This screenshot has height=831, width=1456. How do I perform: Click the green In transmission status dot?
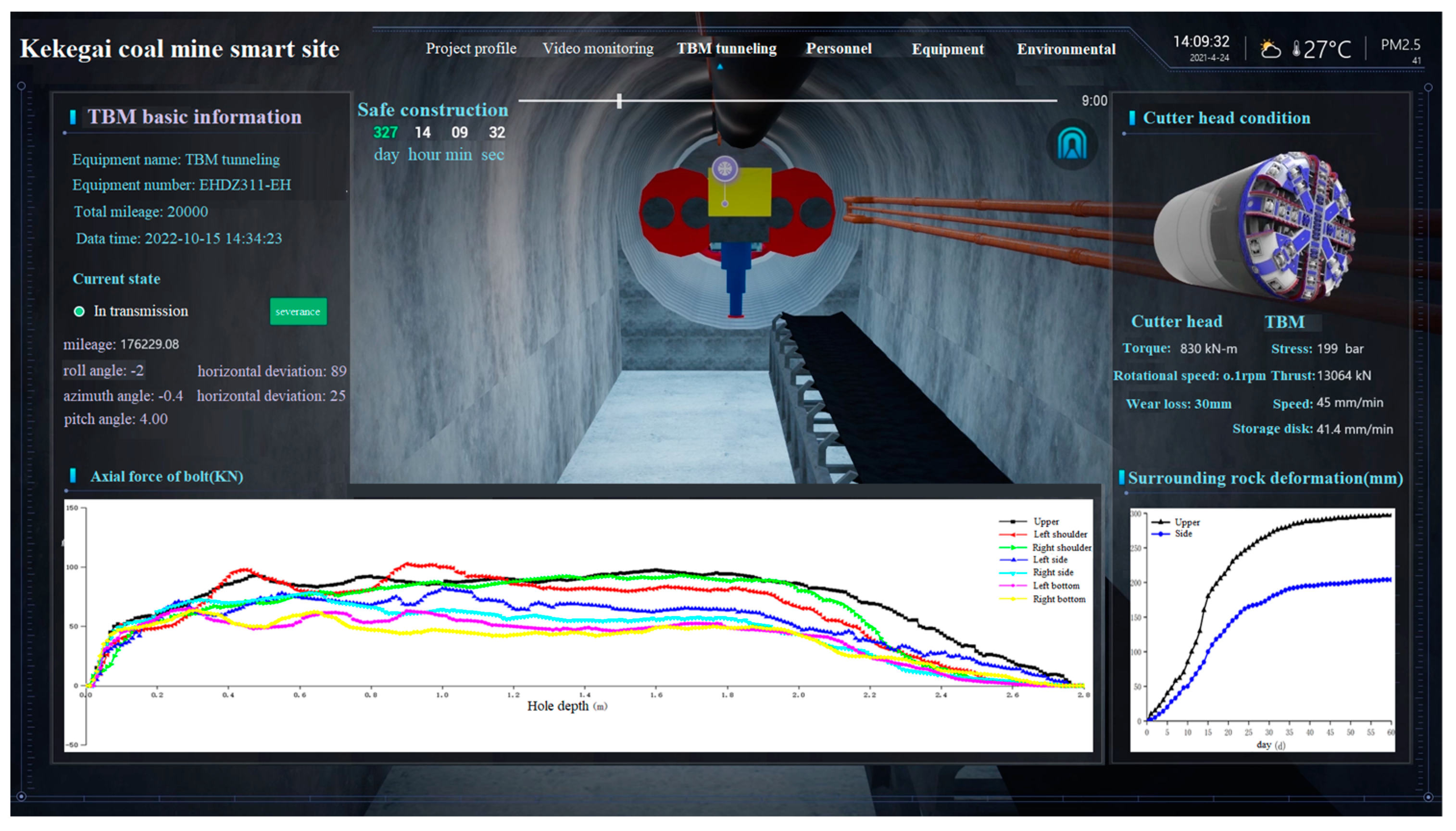coord(79,311)
